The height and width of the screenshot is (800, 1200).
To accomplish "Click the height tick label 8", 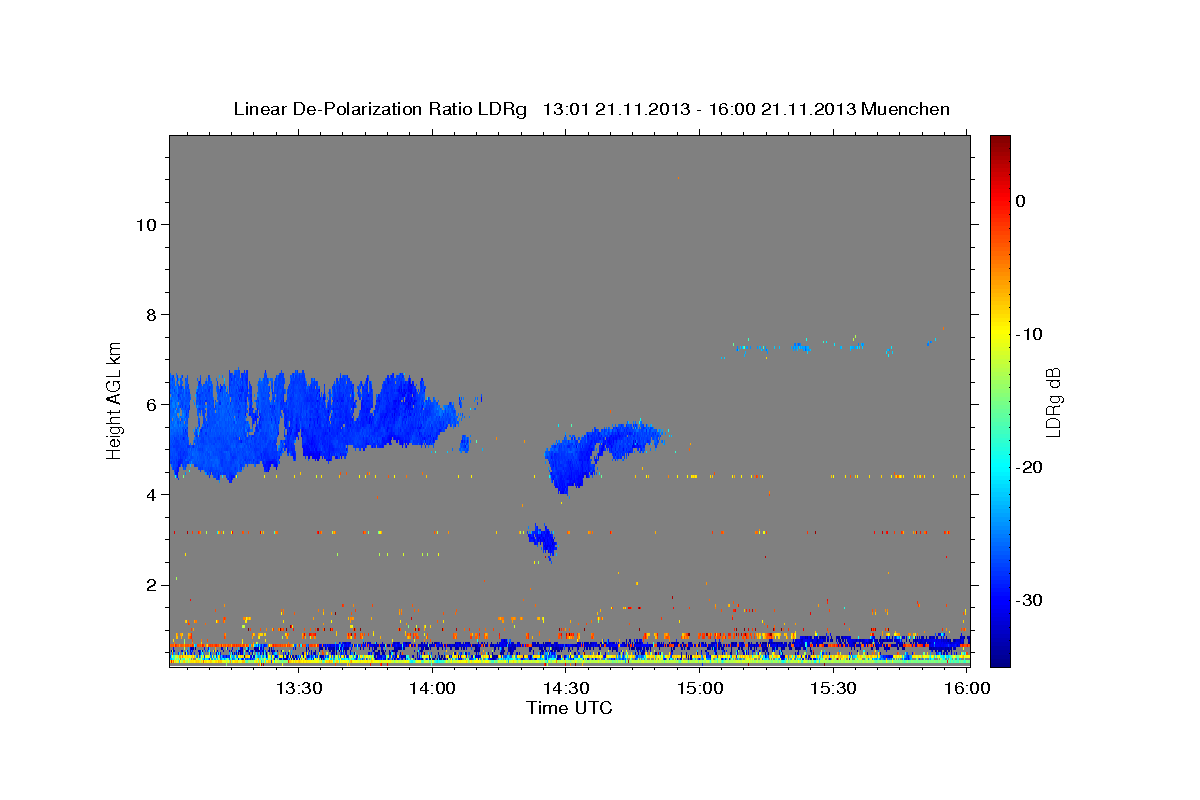I will click(x=151, y=314).
